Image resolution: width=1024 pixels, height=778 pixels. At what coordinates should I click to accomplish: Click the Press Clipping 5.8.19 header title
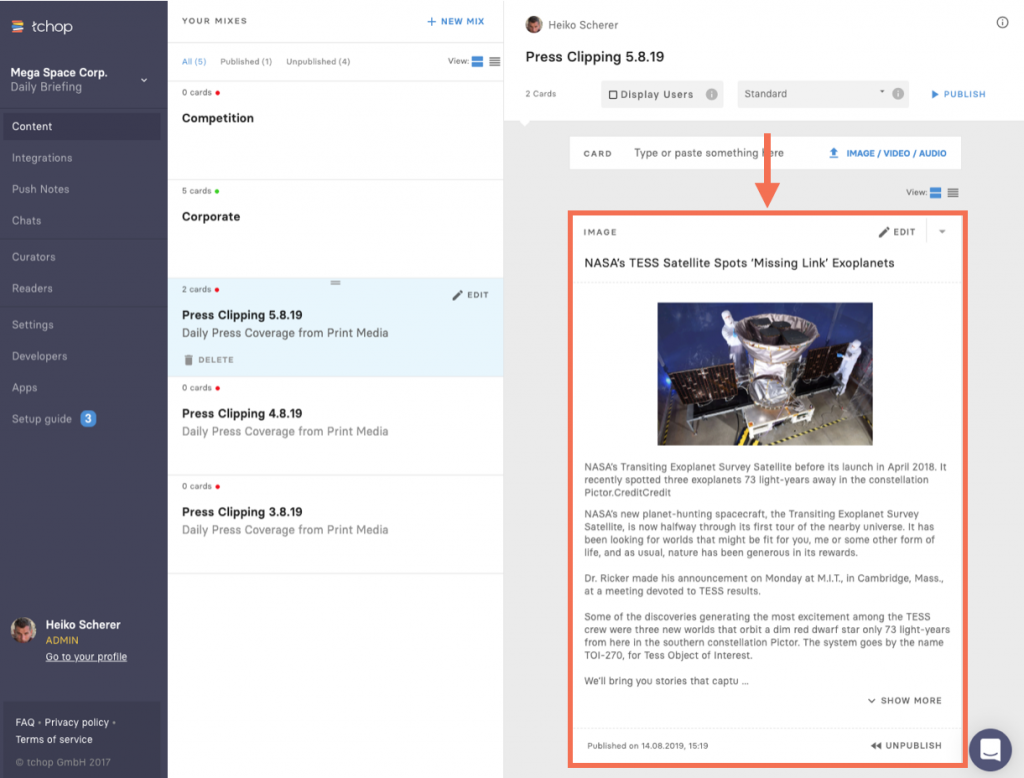595,57
